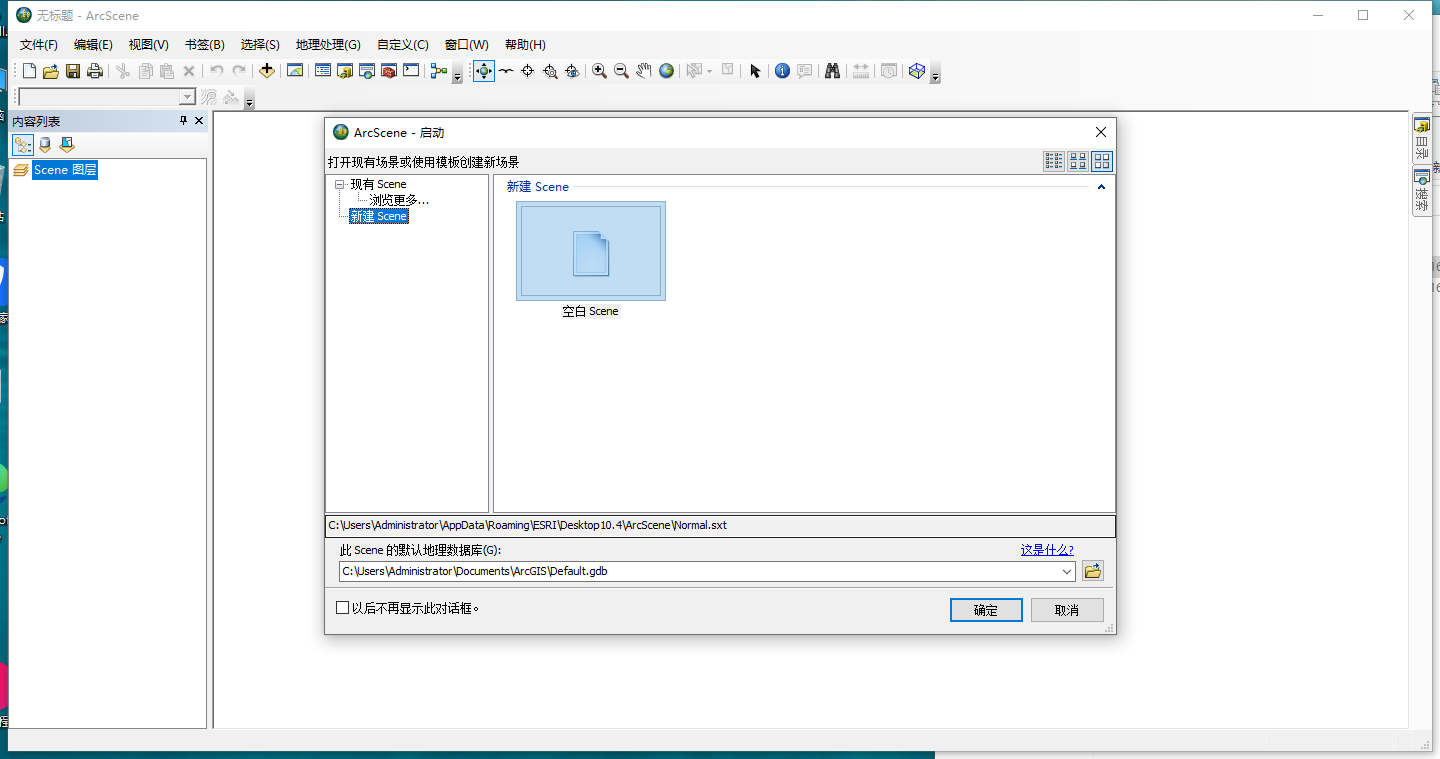Select the Identify info tool
The width and height of the screenshot is (1440, 759).
(x=782, y=71)
